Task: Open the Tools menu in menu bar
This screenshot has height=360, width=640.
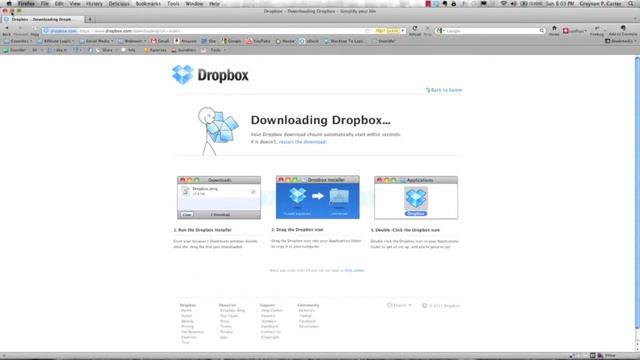Action: (x=173, y=4)
